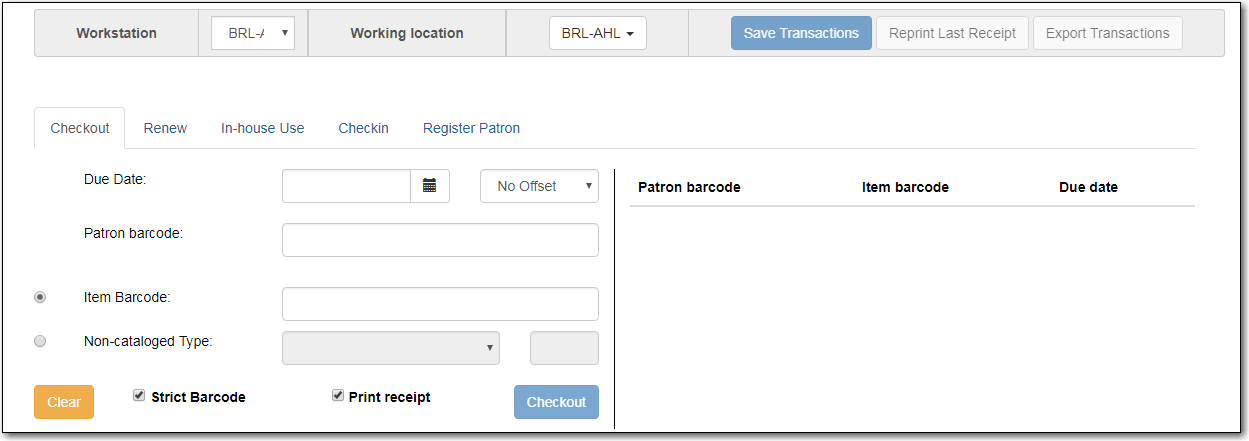Click Reprint Last Receipt button
Screen dimensions: 1249x441
click(952, 33)
